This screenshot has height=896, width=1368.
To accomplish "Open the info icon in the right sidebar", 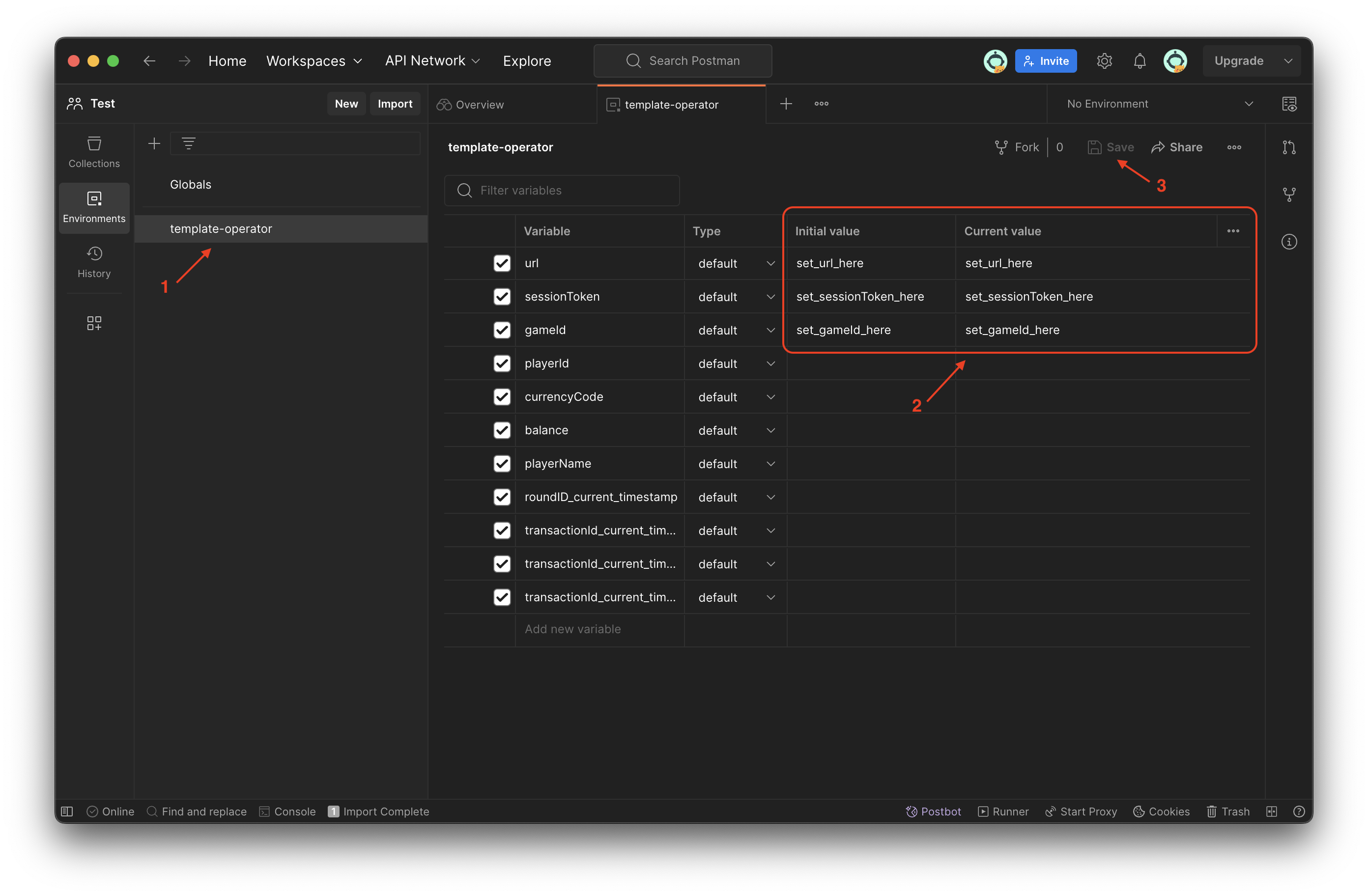I will click(1289, 242).
